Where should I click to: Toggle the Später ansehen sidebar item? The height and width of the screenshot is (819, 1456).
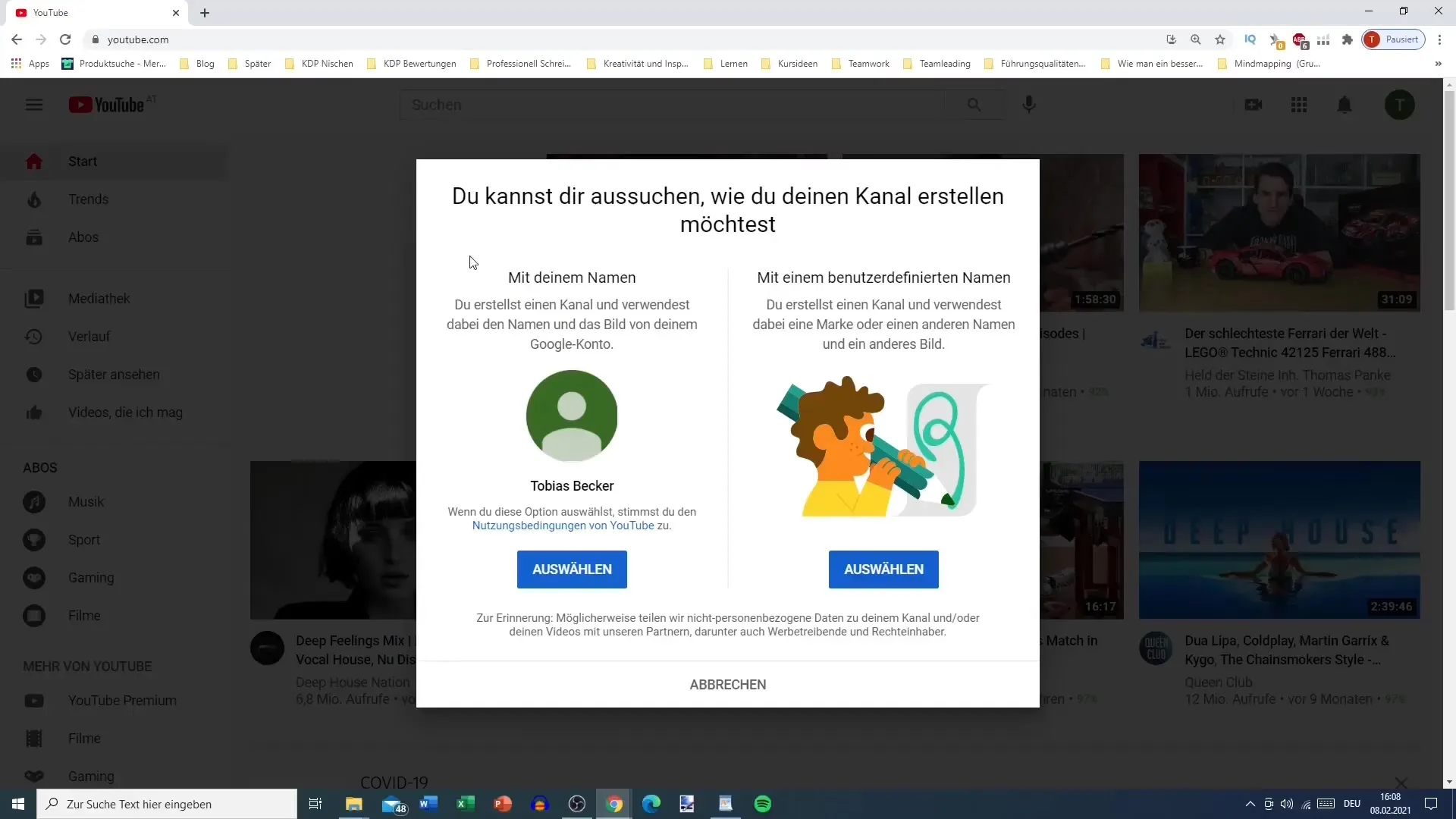point(114,374)
